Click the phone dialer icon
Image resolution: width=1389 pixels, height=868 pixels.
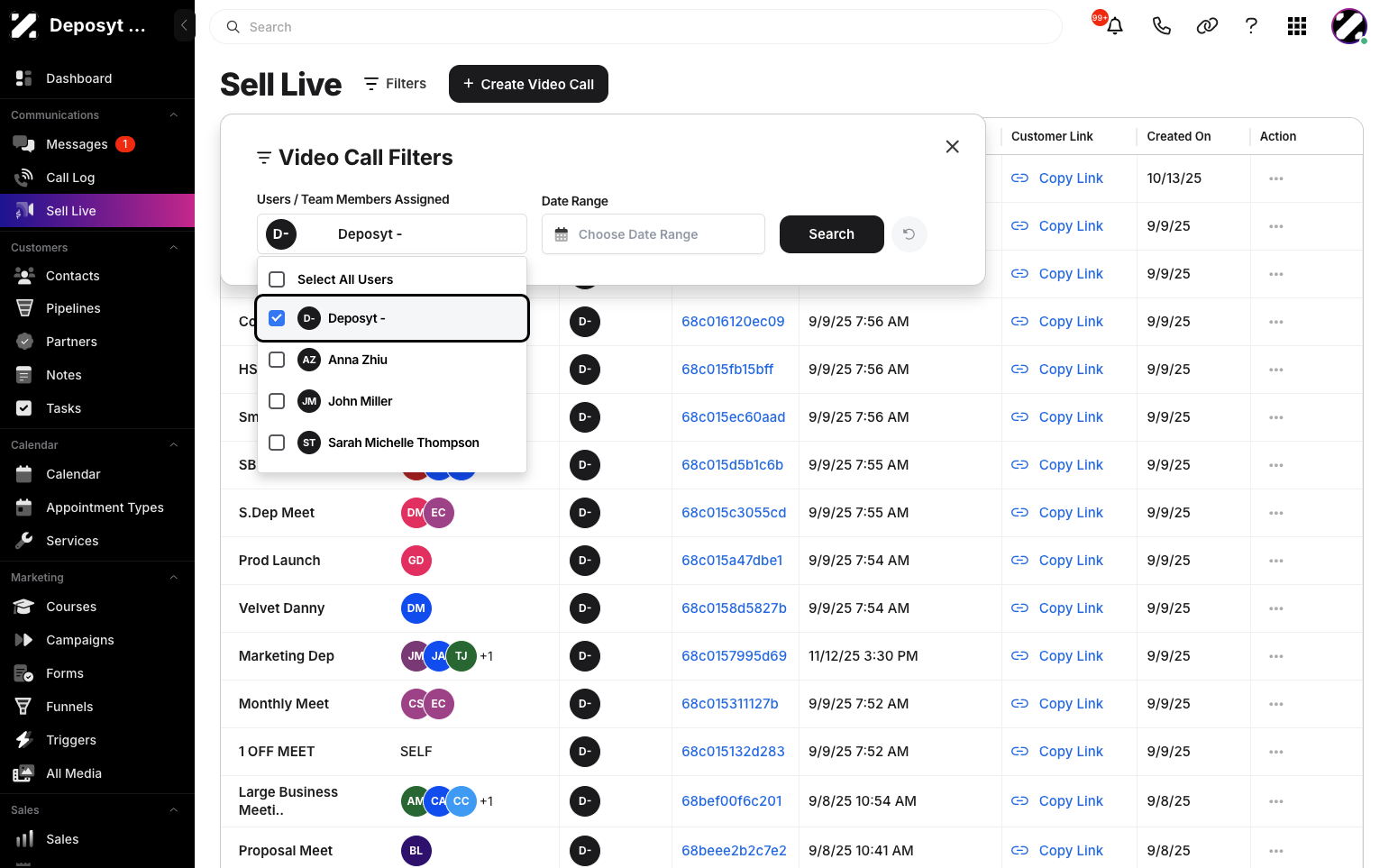point(1162,26)
